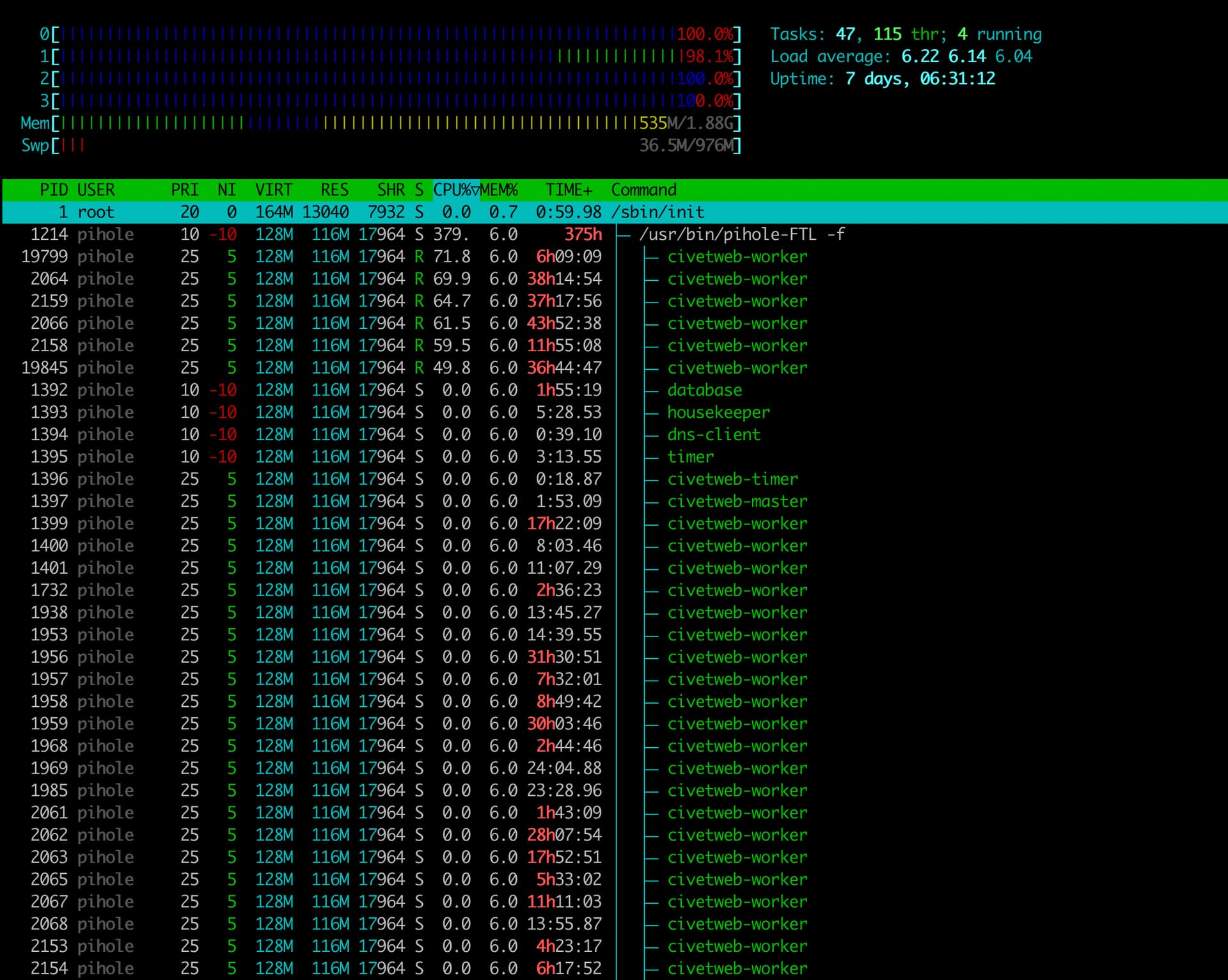Screen dimensions: 1228x980
Task: Select the civetweb-timer thread row
Action: (732, 479)
